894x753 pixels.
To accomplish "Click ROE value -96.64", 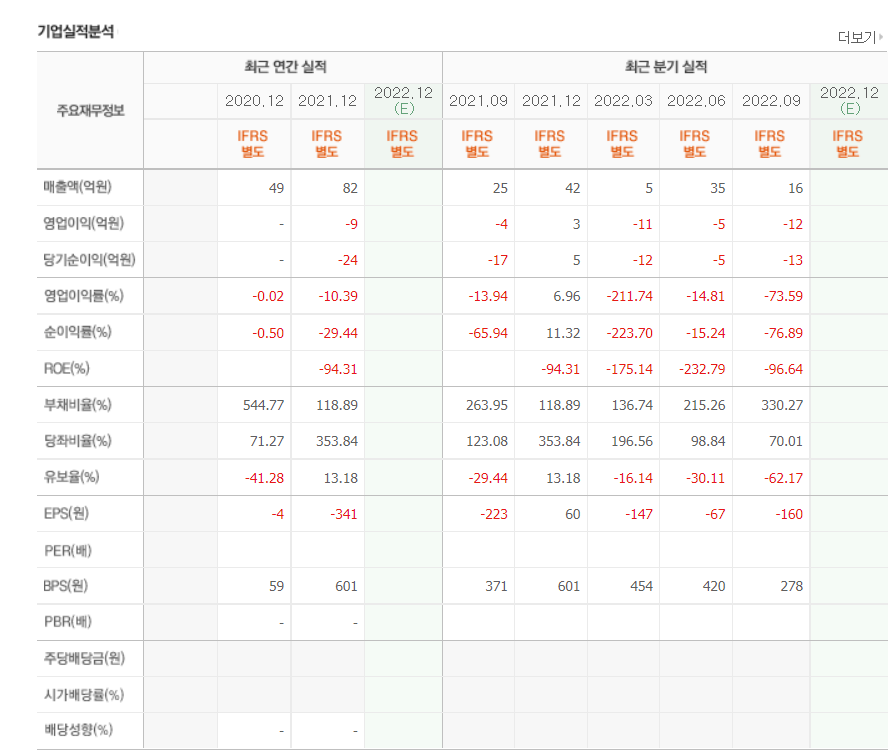I will (x=783, y=369).
